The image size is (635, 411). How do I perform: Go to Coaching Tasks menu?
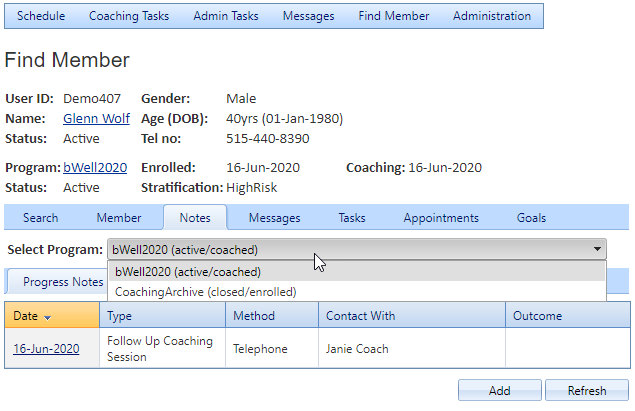pos(129,16)
